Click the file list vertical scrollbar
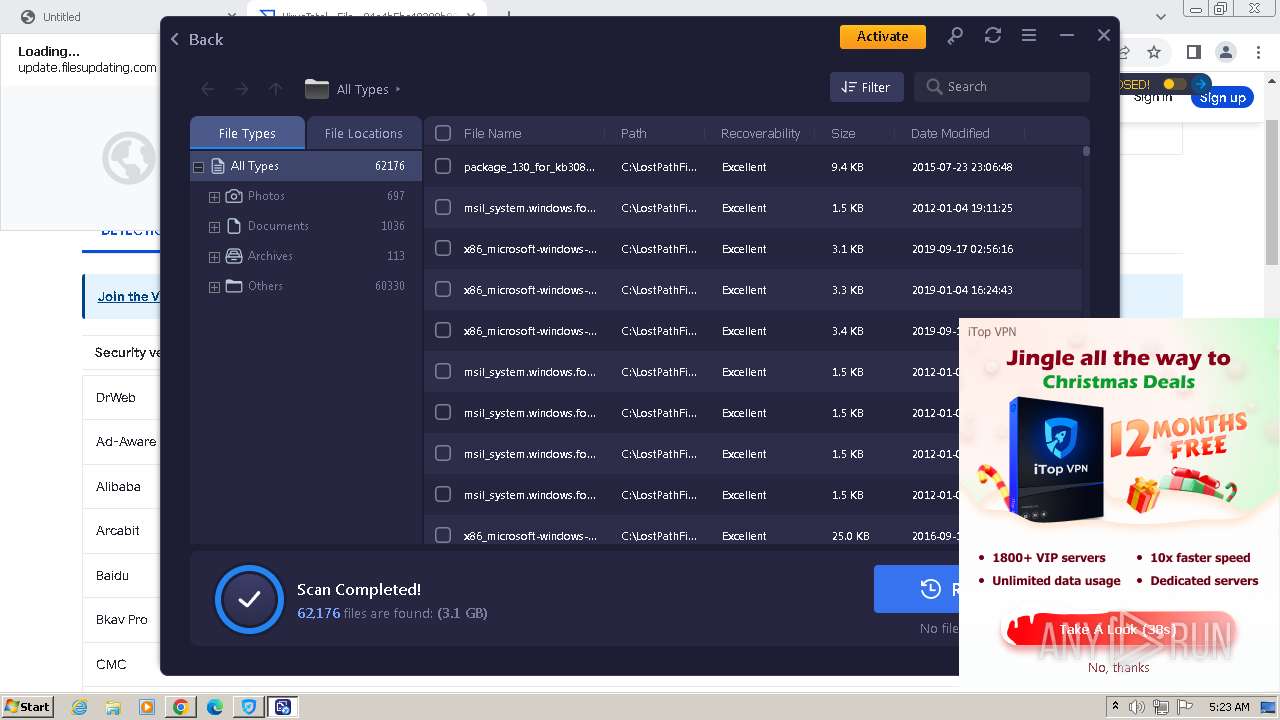1280x720 pixels. [1086, 152]
